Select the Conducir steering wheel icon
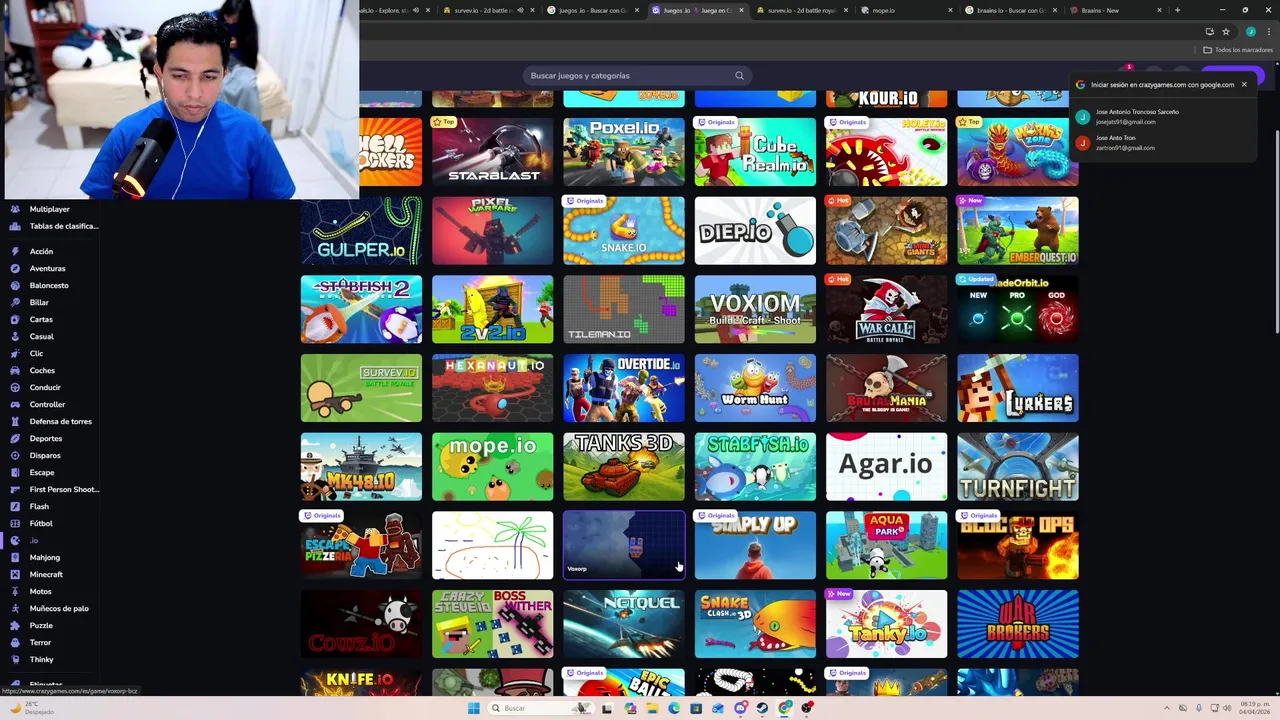1280x720 pixels. pos(15,387)
